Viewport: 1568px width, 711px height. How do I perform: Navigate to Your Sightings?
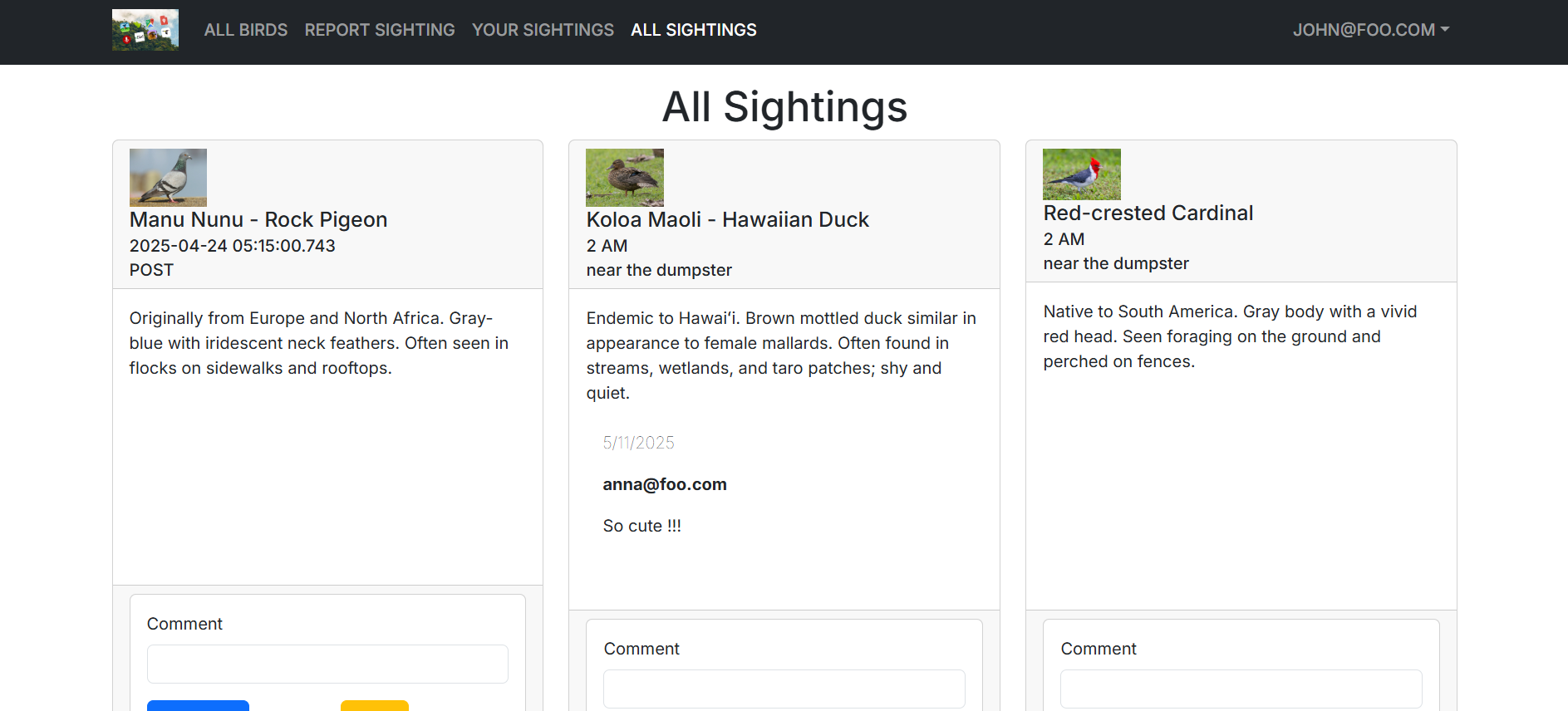(543, 30)
